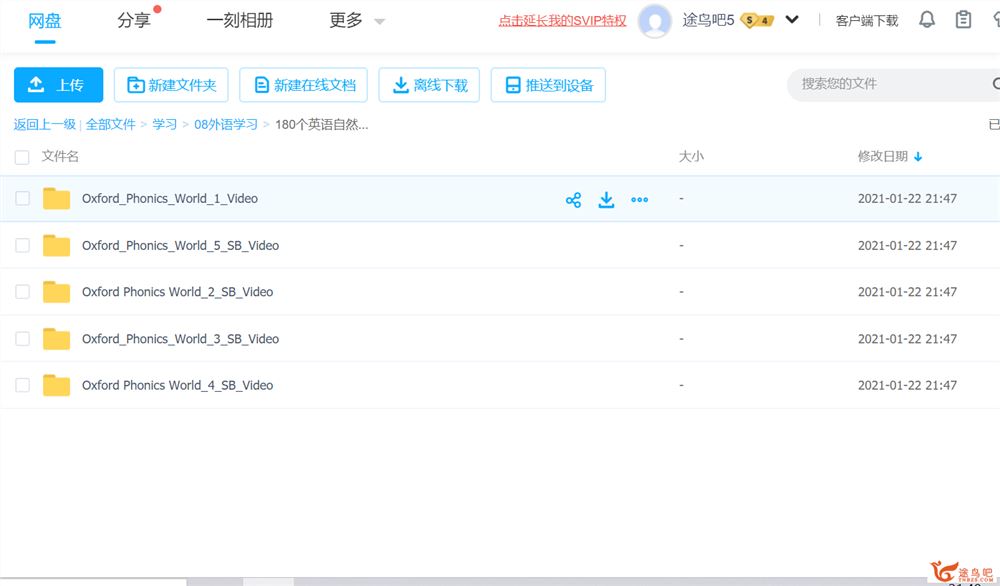The image size is (1000, 586).
Task: Switch to 分享 tab
Action: pyautogui.click(x=134, y=20)
